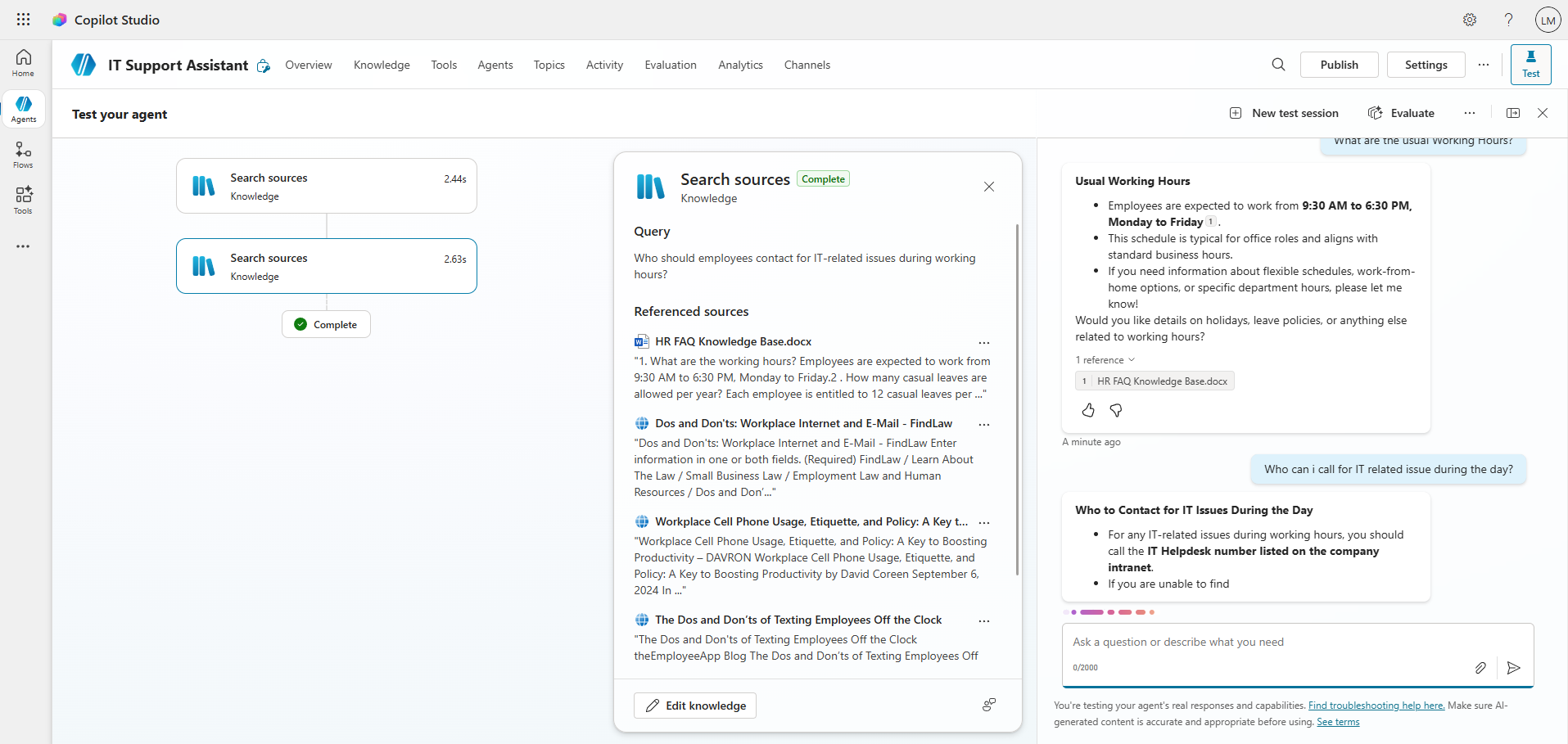
Task: Toggle the variables icon near Edit knowledge
Action: (x=988, y=705)
